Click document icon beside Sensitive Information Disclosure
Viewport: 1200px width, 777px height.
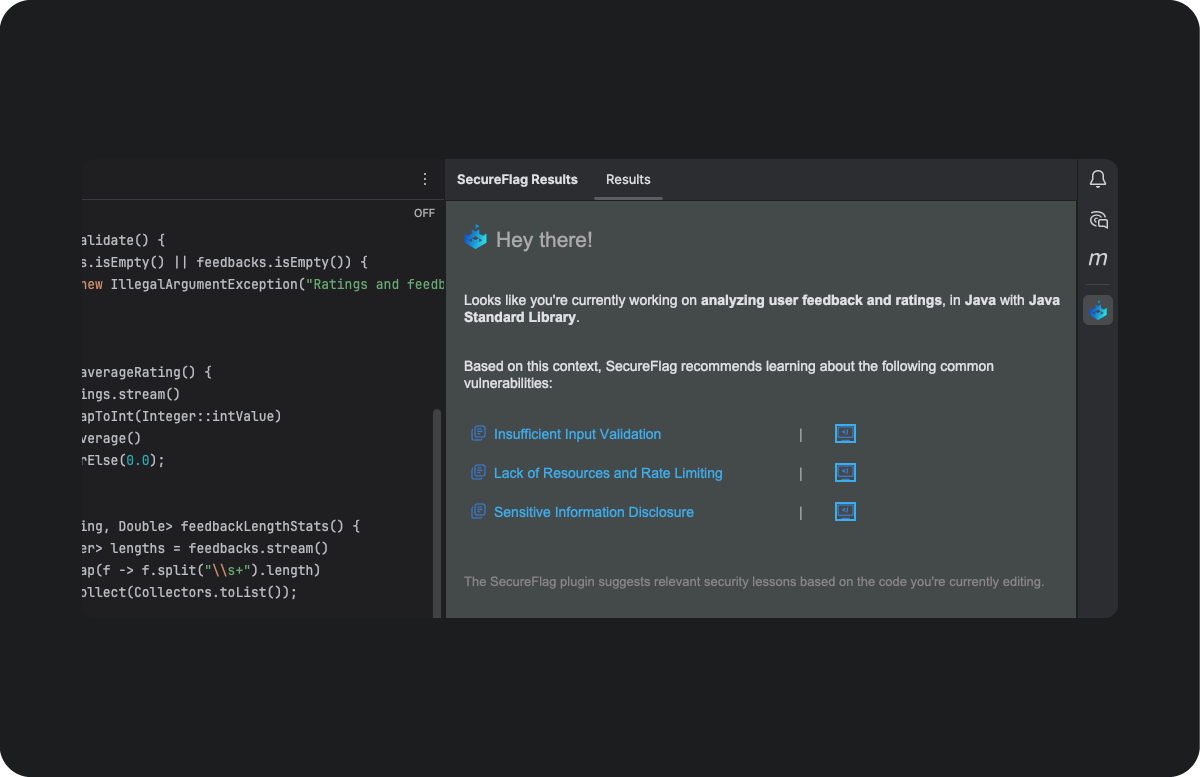point(478,512)
